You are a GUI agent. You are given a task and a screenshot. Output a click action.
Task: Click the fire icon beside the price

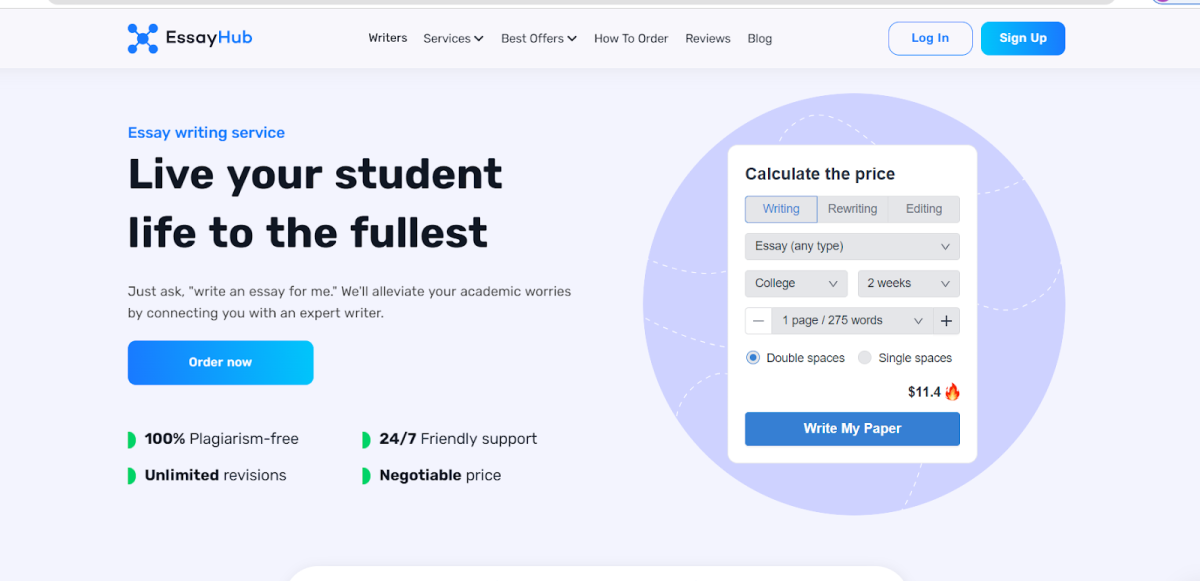(x=952, y=392)
